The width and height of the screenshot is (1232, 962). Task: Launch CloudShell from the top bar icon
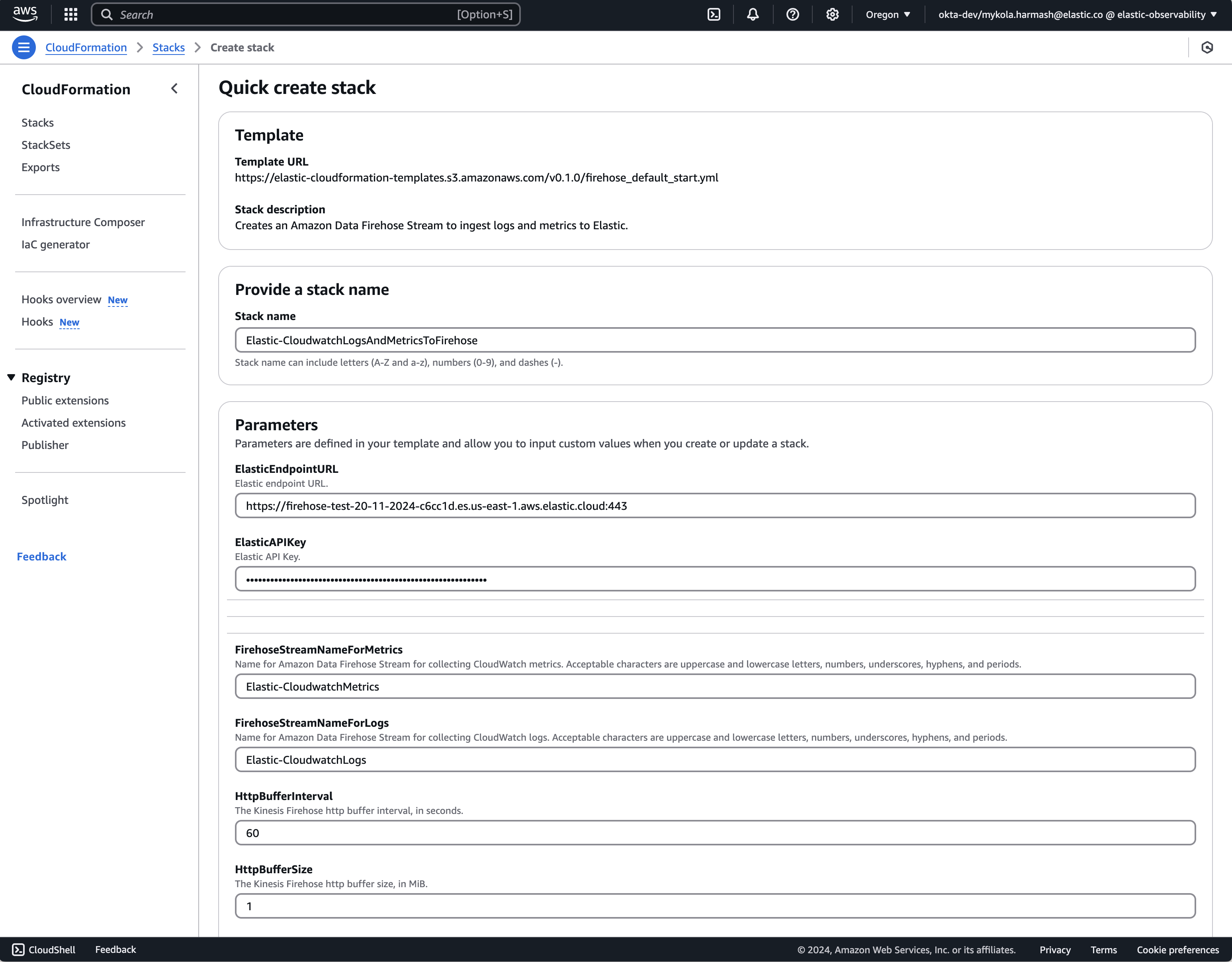point(714,15)
